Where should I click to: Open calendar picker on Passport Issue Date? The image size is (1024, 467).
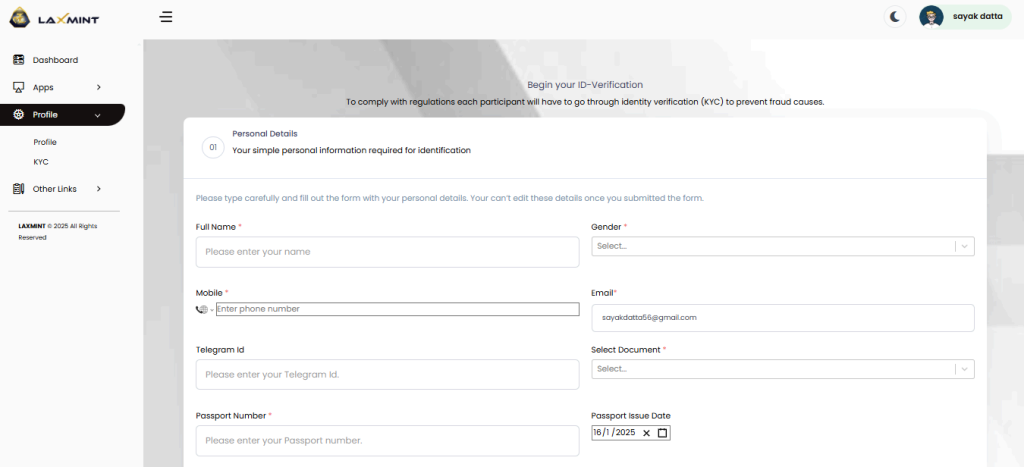click(662, 433)
